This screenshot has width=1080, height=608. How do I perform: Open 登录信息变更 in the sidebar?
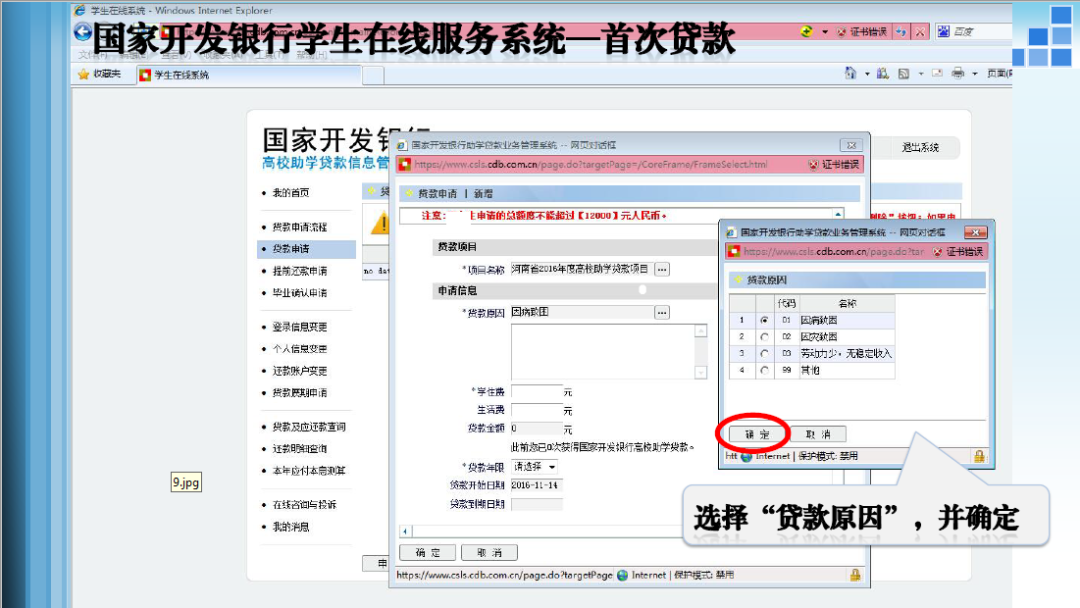click(300, 327)
